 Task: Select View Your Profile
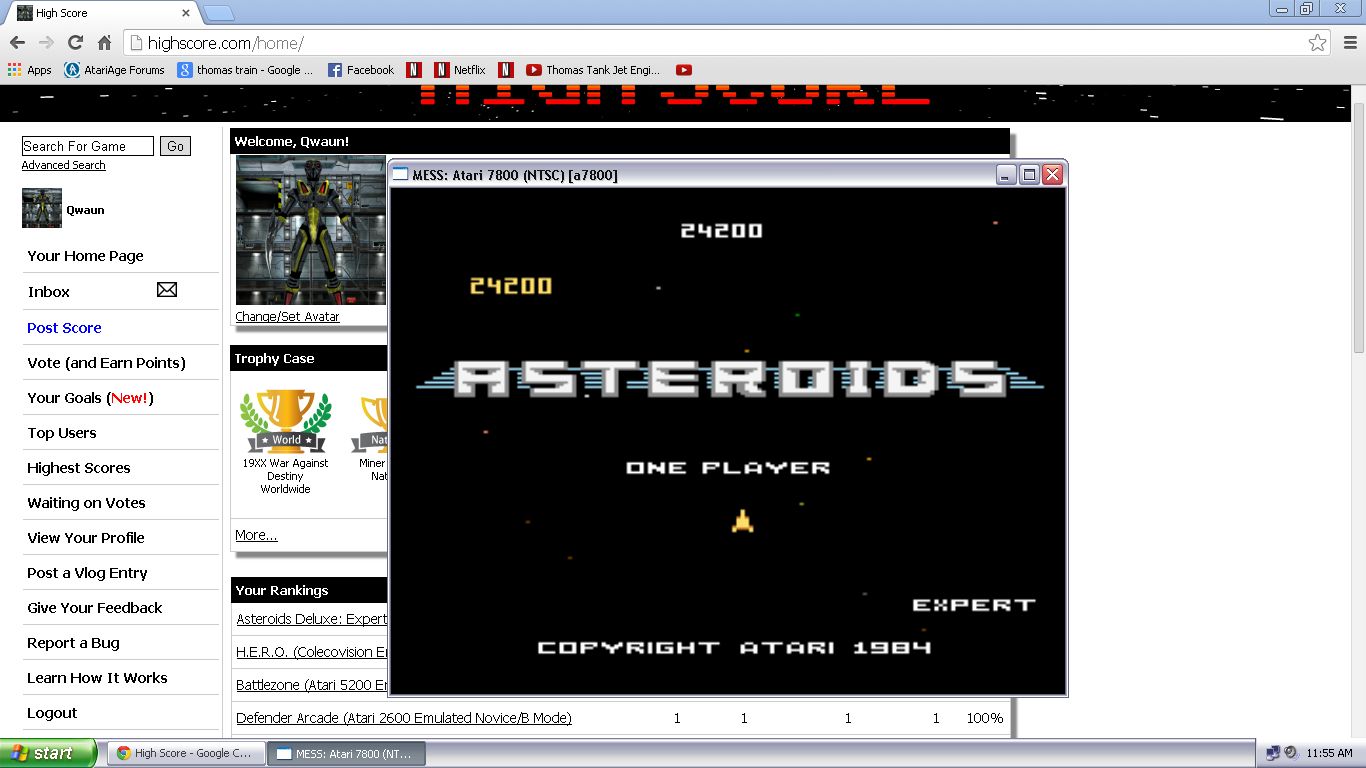(86, 538)
